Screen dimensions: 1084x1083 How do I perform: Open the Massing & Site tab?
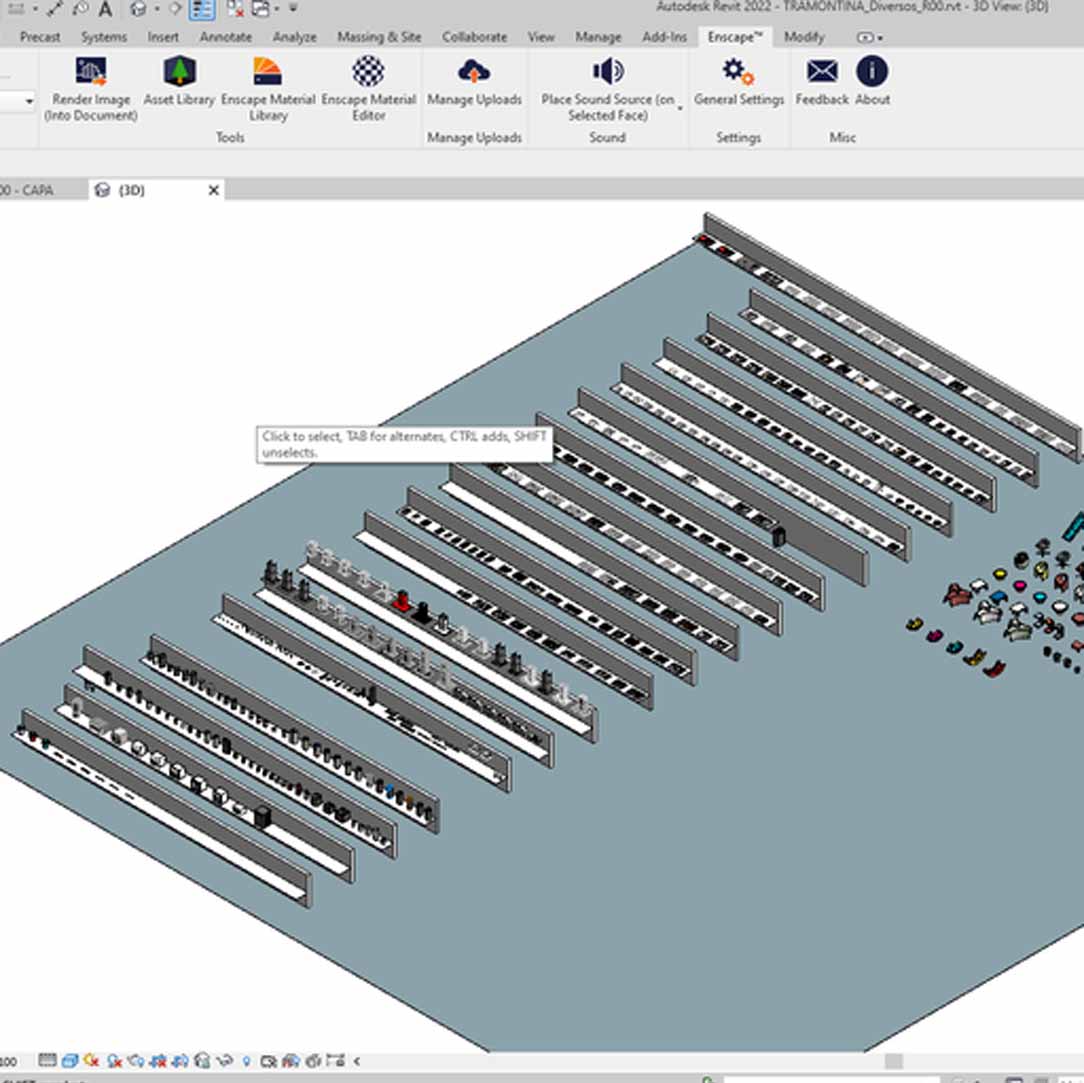[379, 37]
